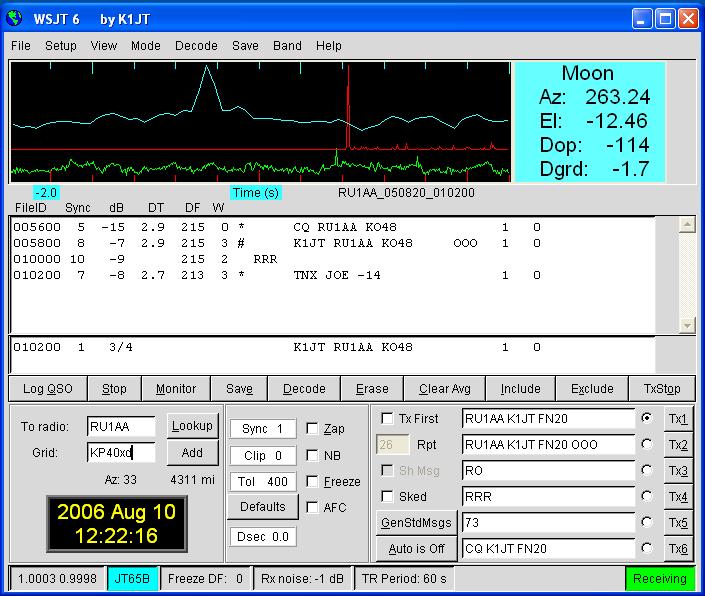Open the Decode menu
705x596 pixels.
click(196, 46)
